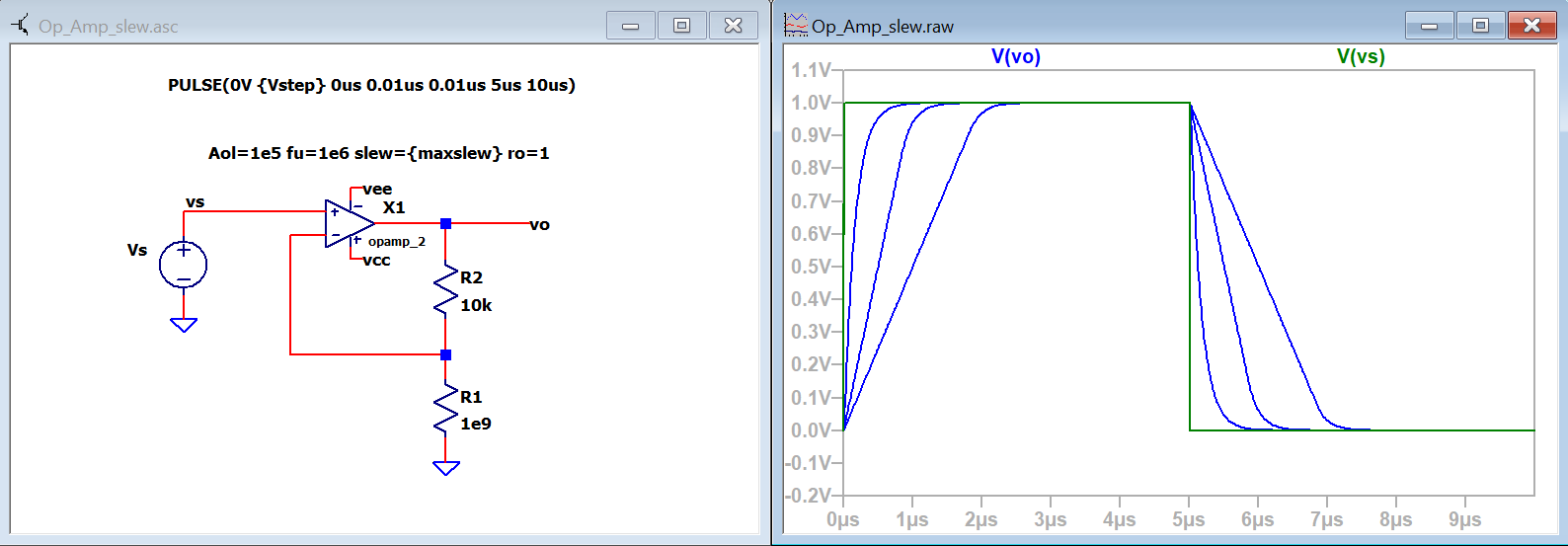The image size is (1568, 546).
Task: Select the ground symbol under Vs source
Action: pos(184,325)
